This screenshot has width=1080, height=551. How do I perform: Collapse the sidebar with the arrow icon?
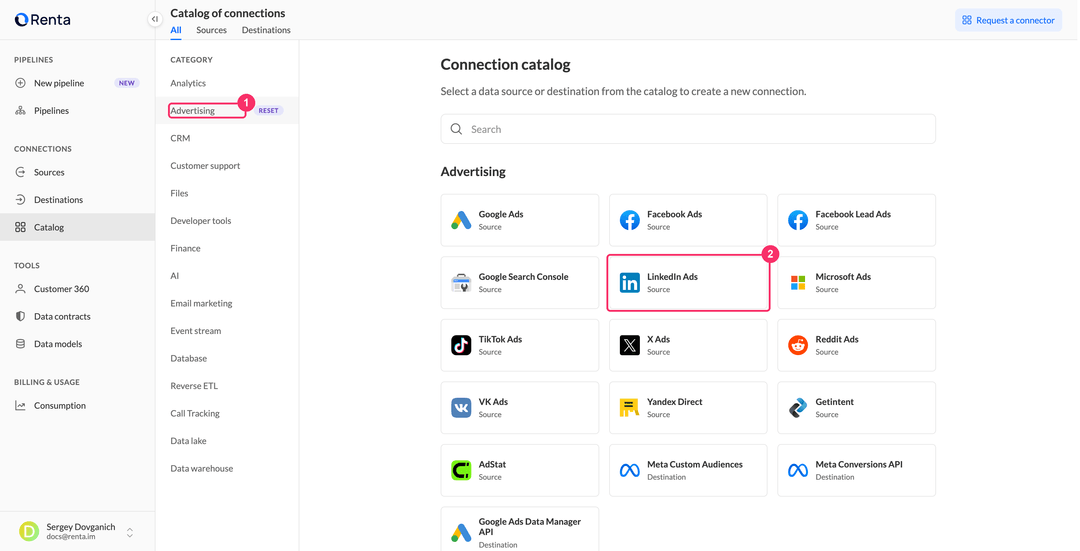(x=155, y=19)
